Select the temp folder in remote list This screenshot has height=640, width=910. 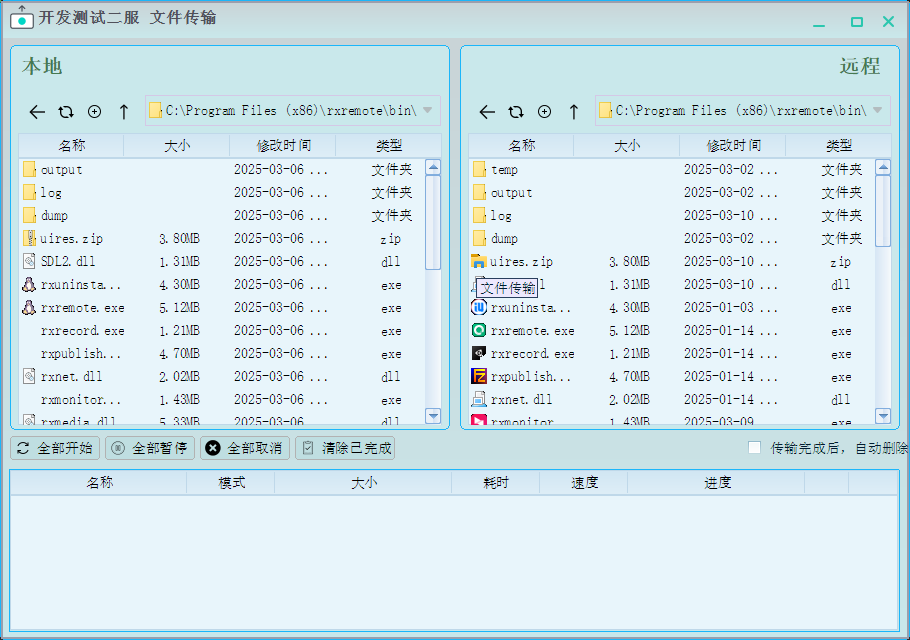pos(504,170)
